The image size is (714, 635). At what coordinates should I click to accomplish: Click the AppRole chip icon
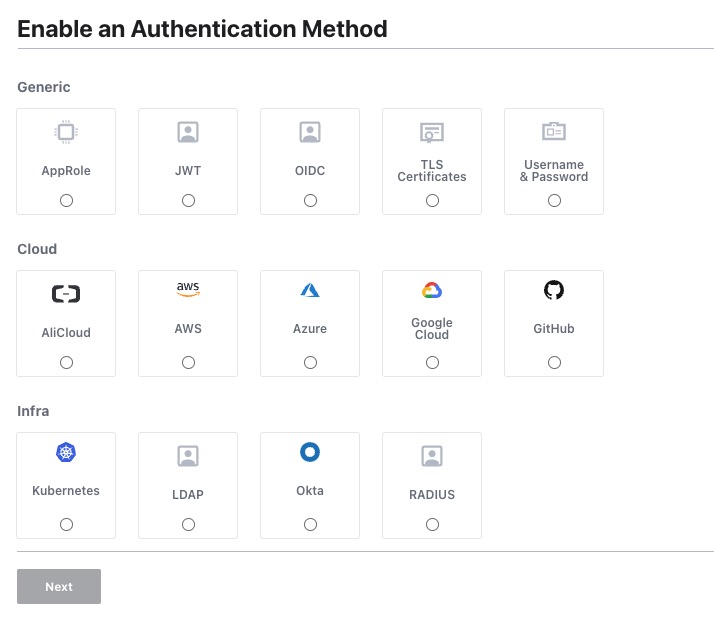coord(66,132)
